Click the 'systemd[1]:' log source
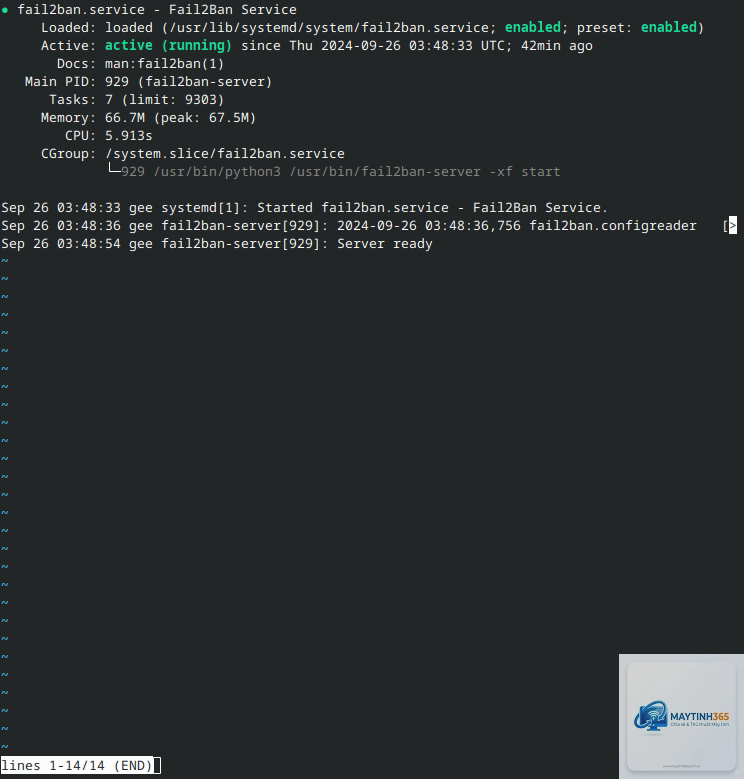 point(205,208)
